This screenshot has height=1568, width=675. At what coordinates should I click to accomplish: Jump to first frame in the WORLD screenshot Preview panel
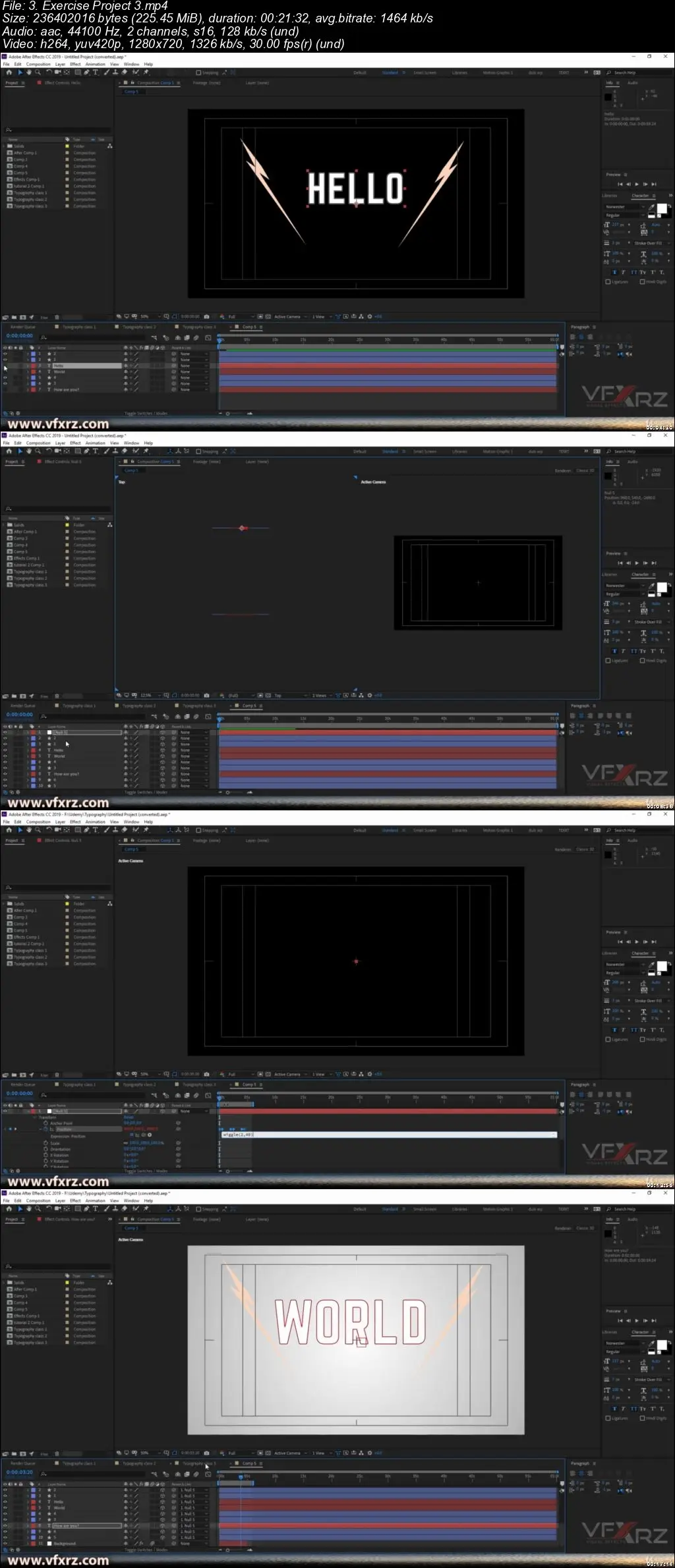(x=620, y=1321)
